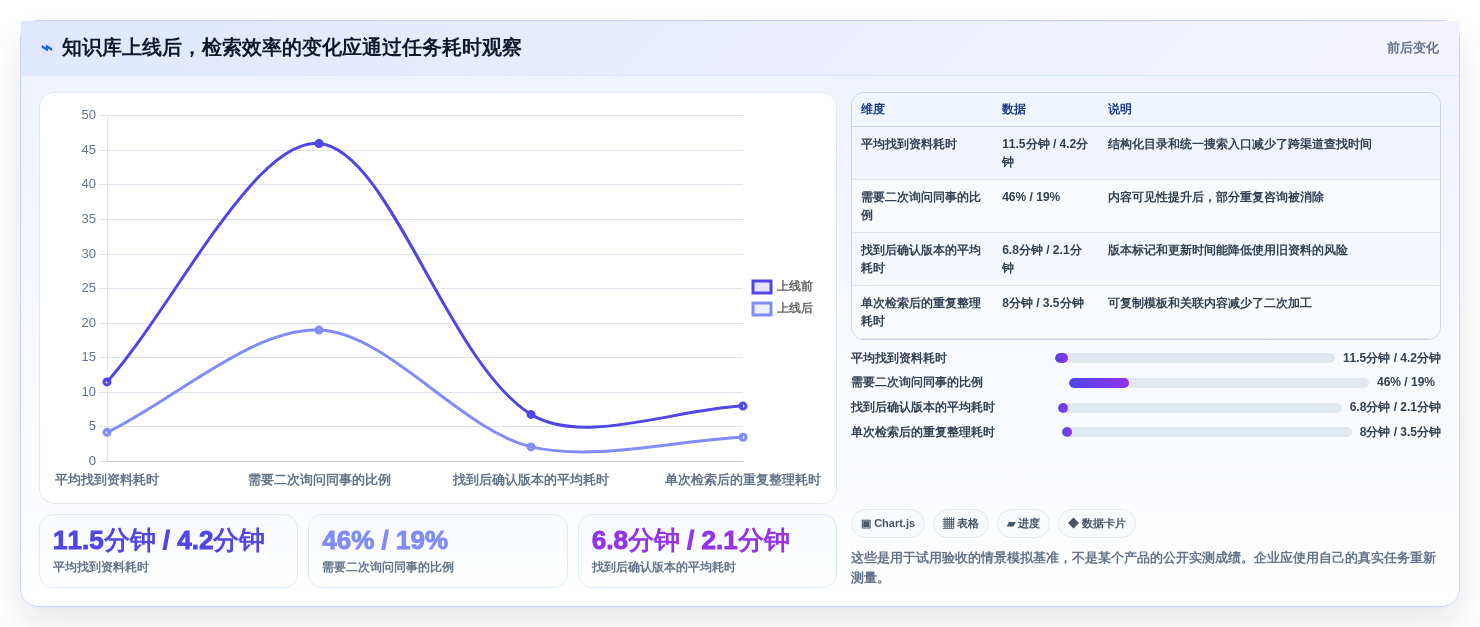Screen dimensions: 1480x627
Task: Click description 内容可见性提升后，部分重复咨询被消除
Action: [1216, 197]
